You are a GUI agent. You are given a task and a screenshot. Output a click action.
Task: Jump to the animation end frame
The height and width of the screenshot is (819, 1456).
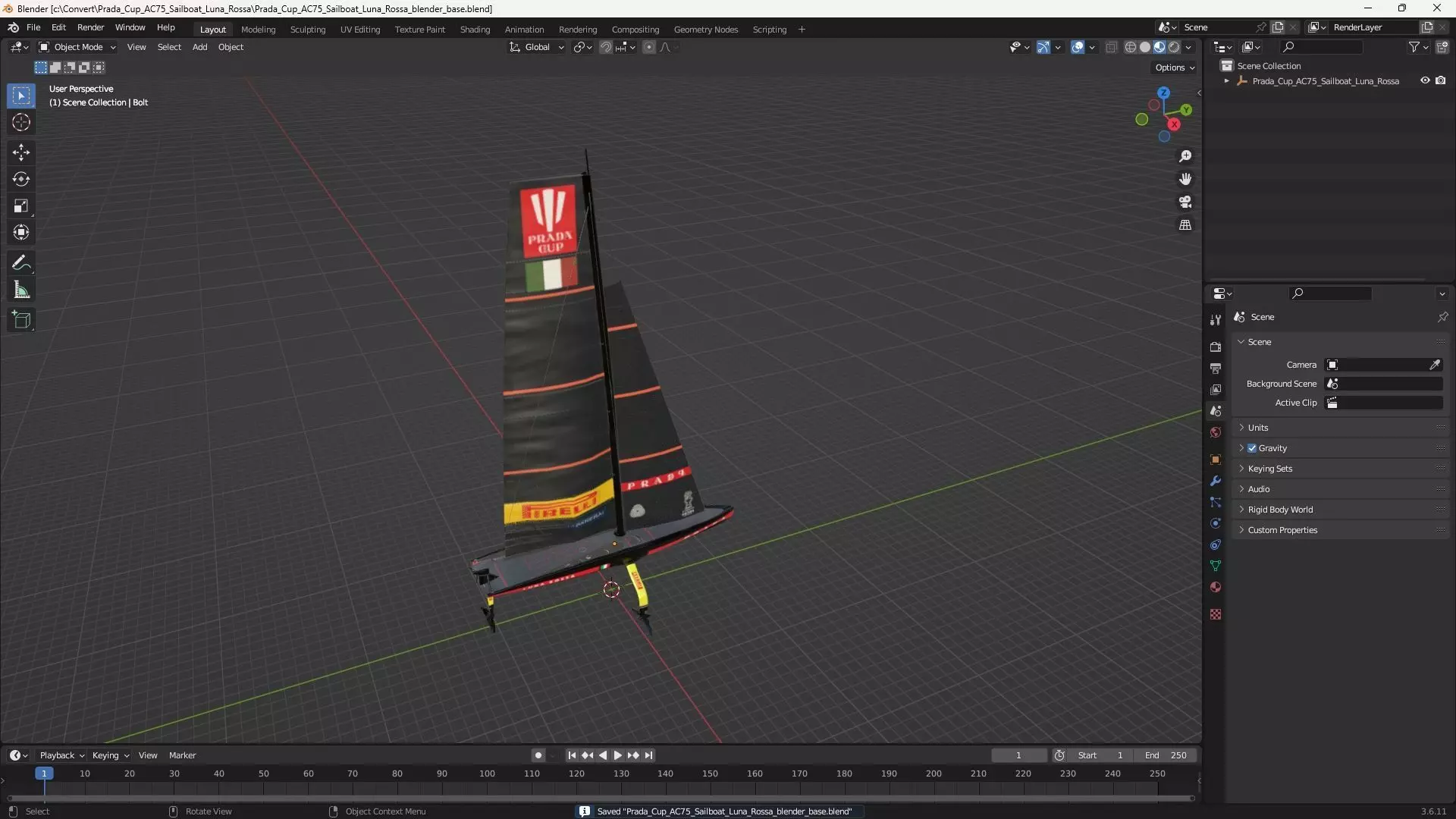[648, 755]
